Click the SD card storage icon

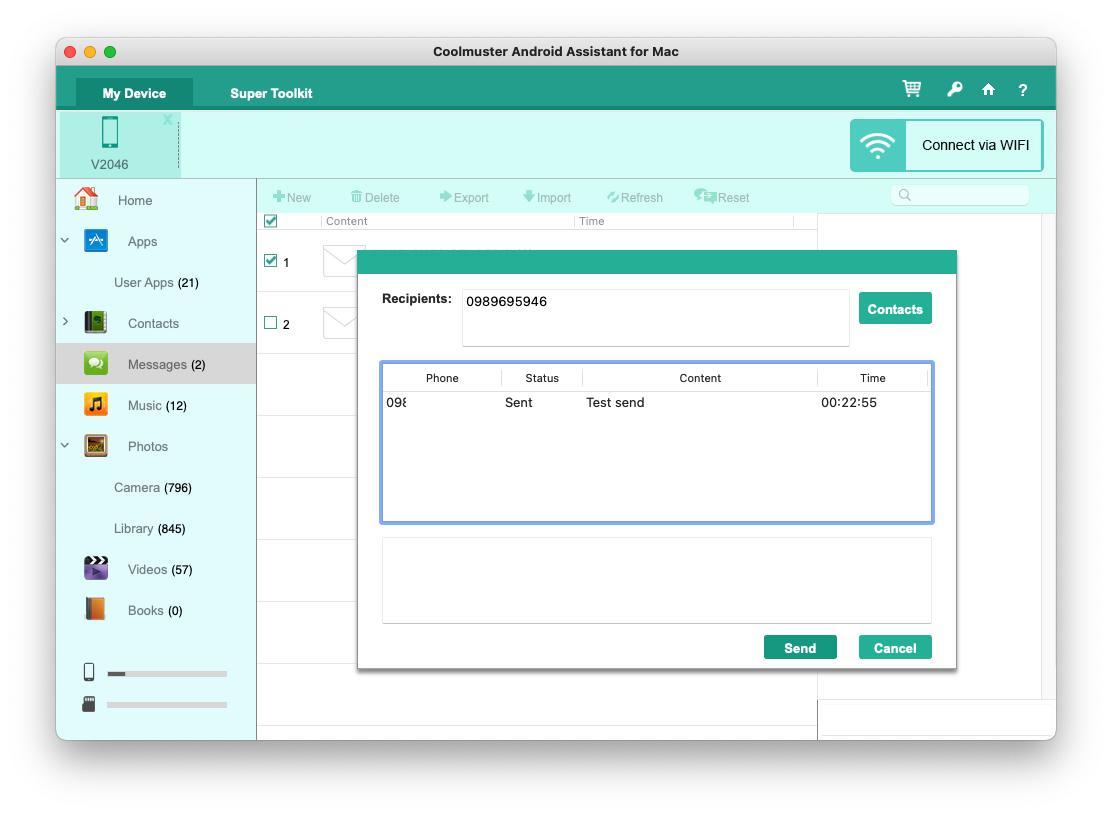(89, 704)
